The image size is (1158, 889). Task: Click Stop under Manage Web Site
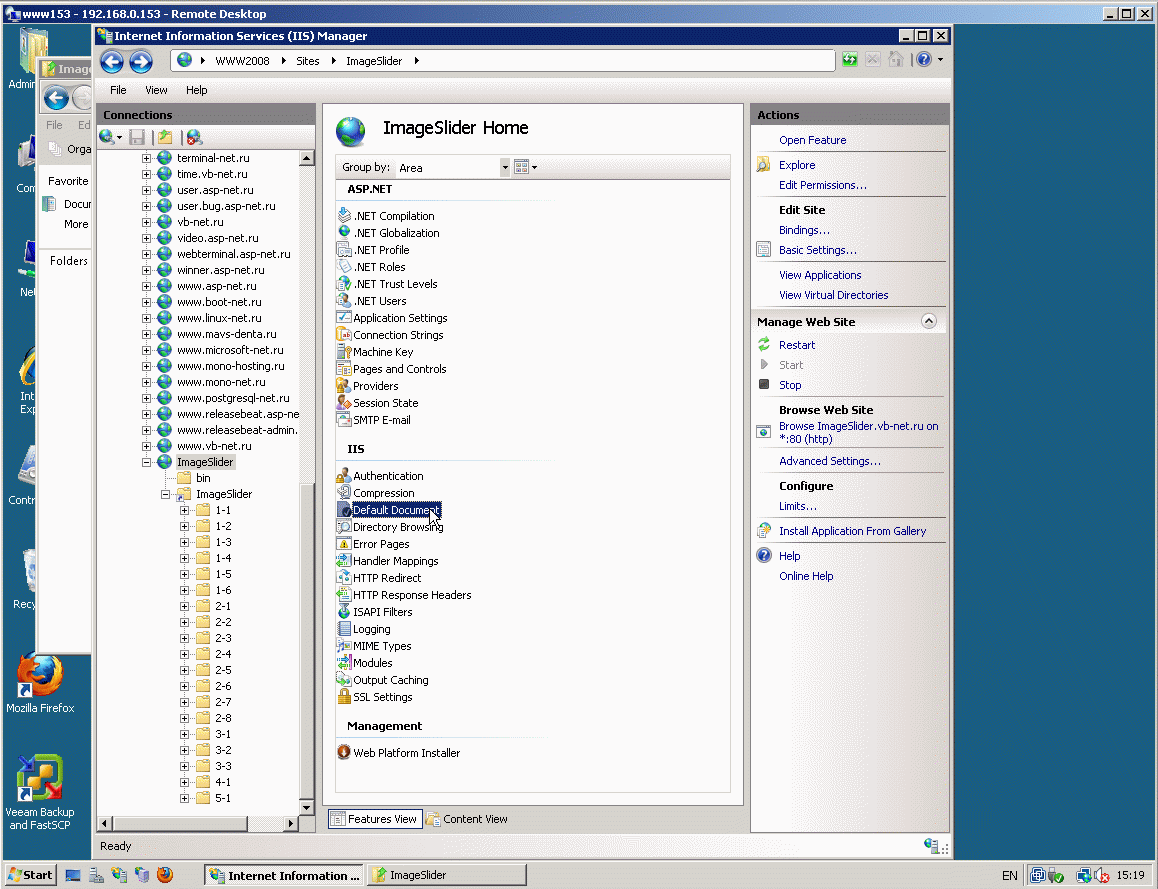pos(789,385)
